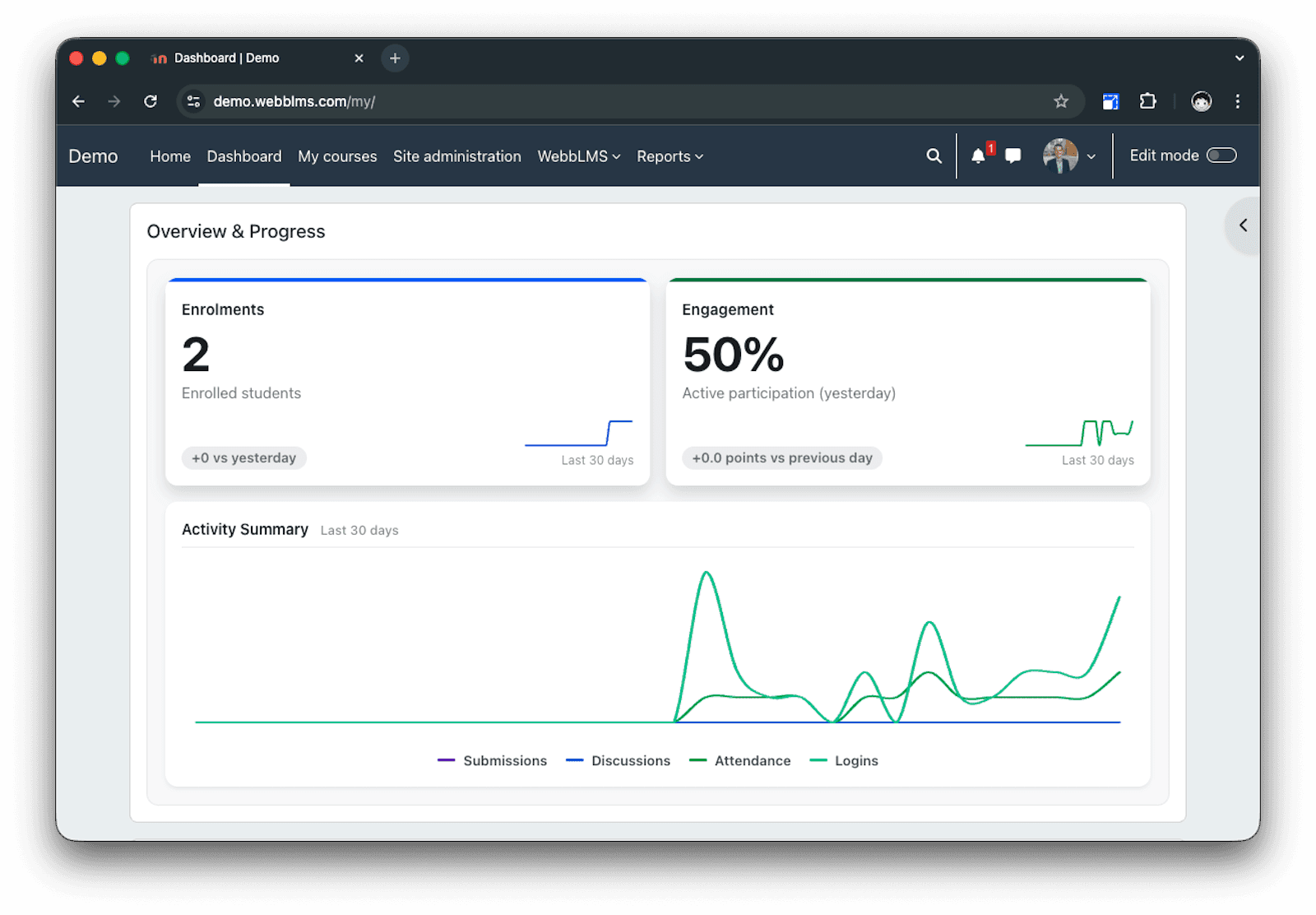Select My courses in the navigation
Screen dimensions: 1316x915
[x=337, y=156]
